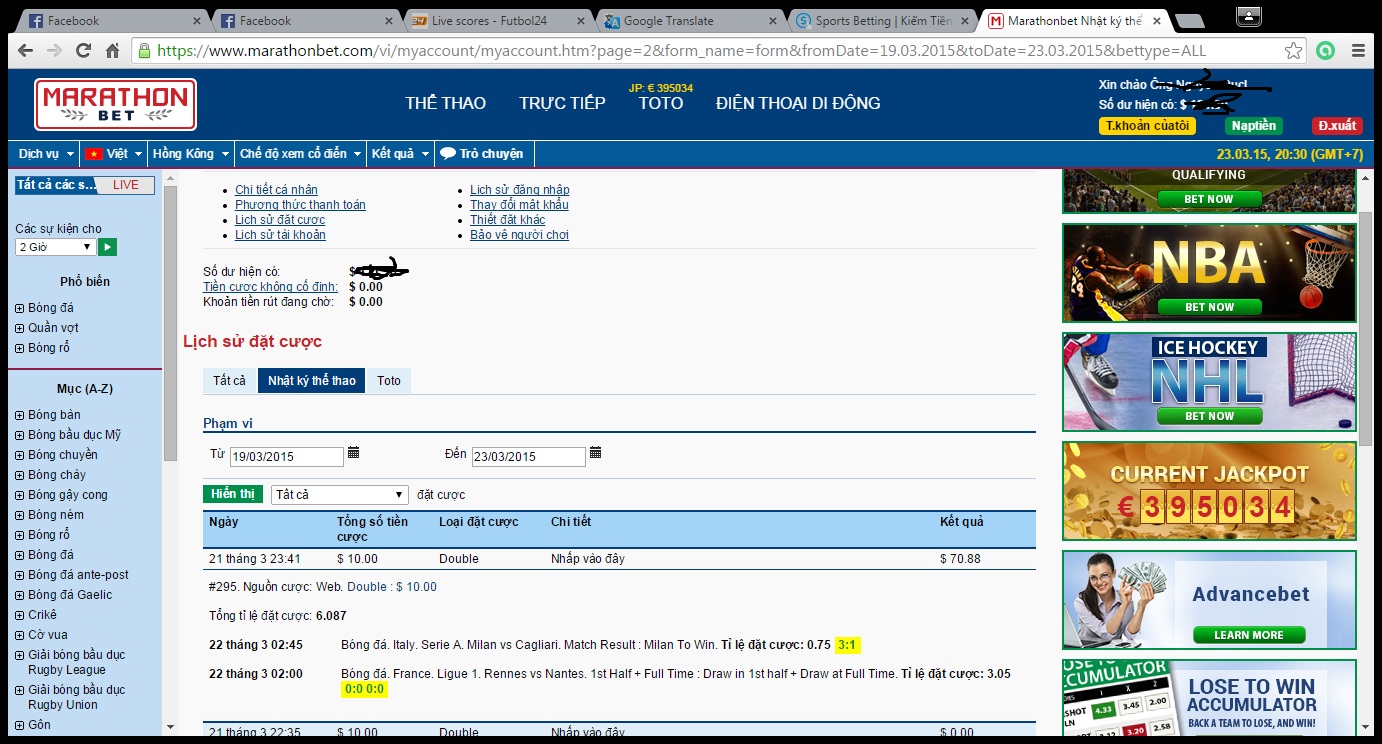Open the Tất cả bet type dropdown
Image resolution: width=1382 pixels, height=744 pixels.
(x=340, y=495)
